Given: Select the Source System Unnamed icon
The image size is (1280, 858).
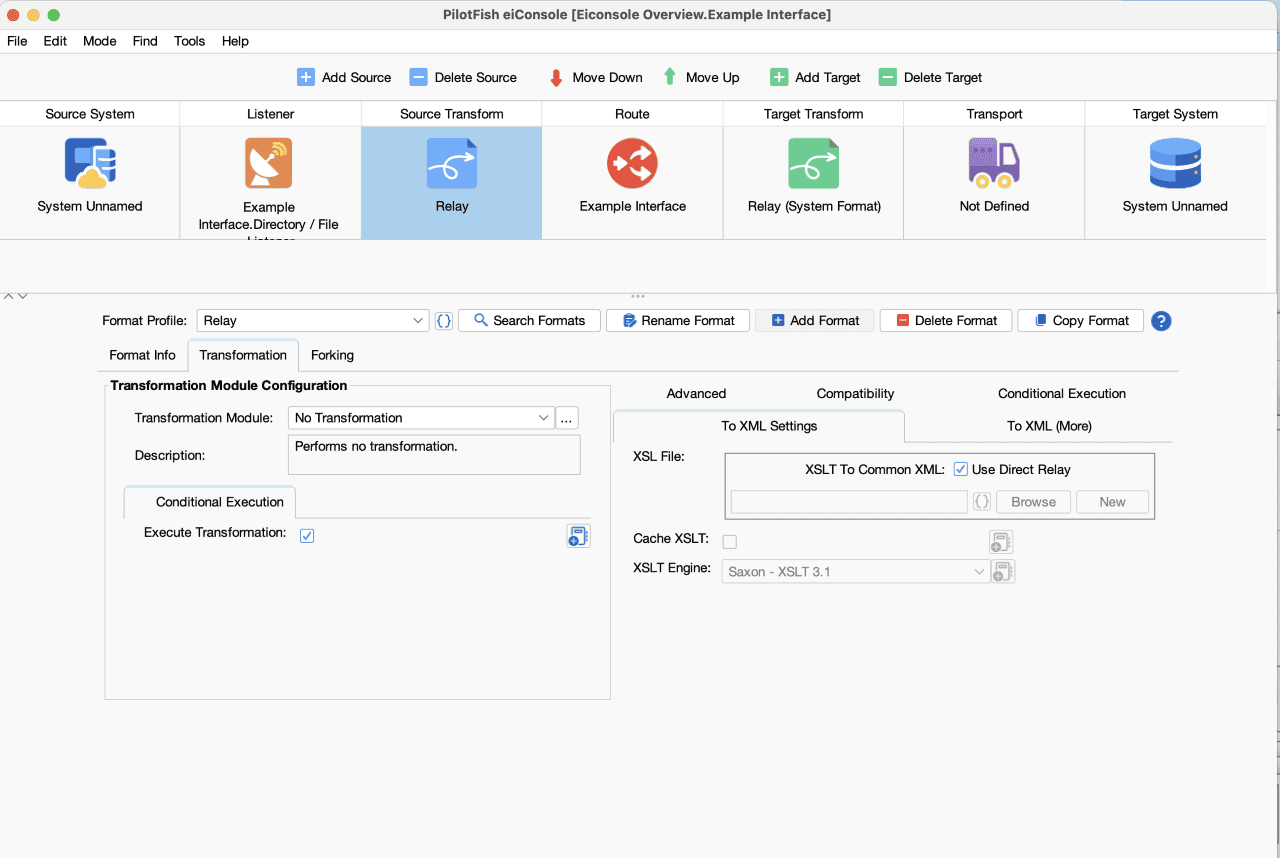Looking at the screenshot, I should coord(90,163).
